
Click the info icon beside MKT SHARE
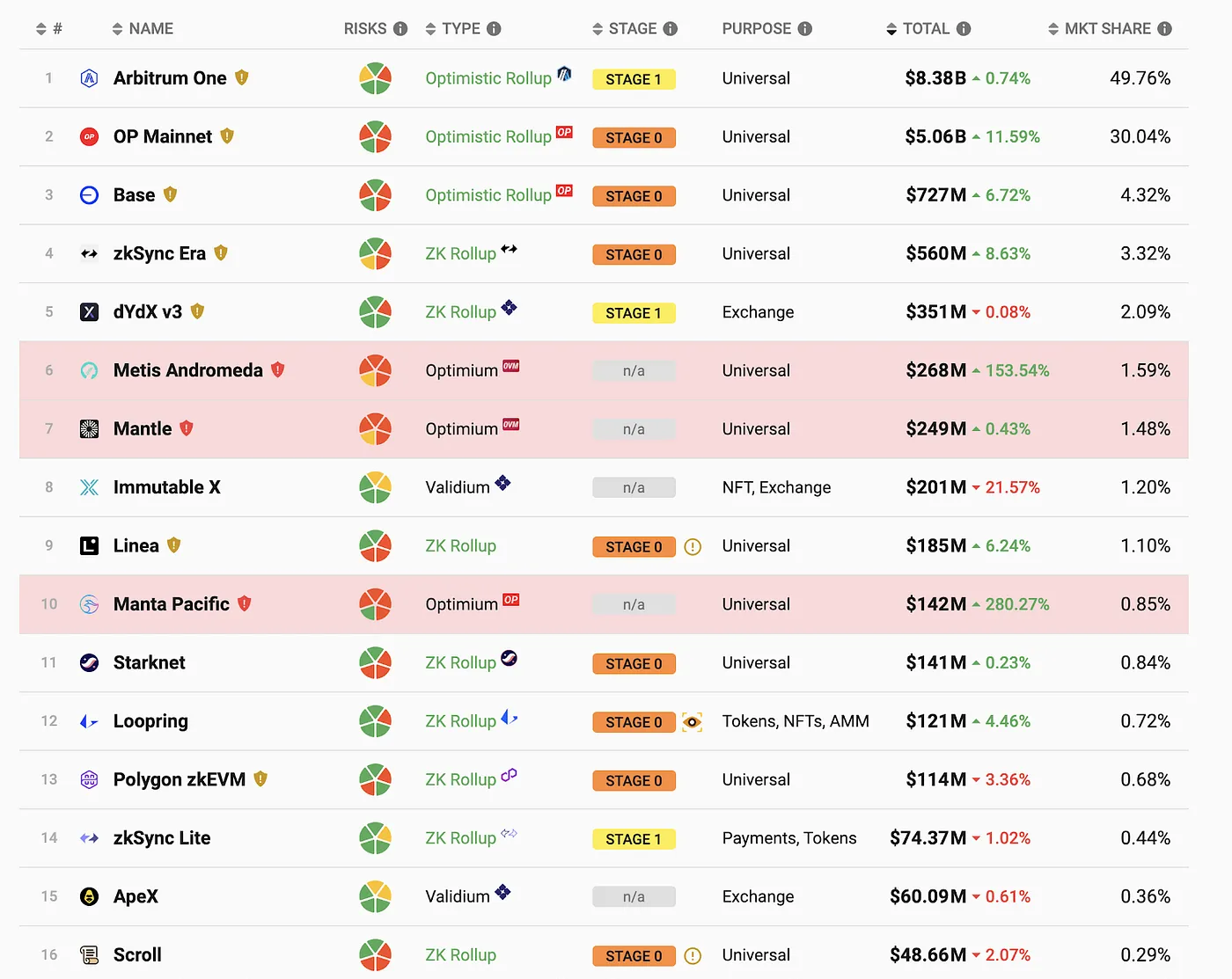pyautogui.click(x=1165, y=29)
